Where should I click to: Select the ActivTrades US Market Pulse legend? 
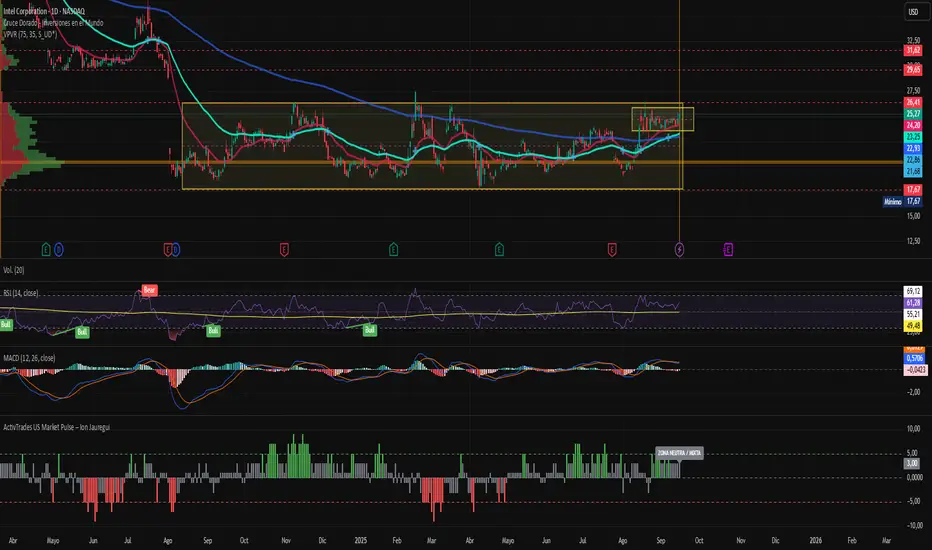point(56,427)
